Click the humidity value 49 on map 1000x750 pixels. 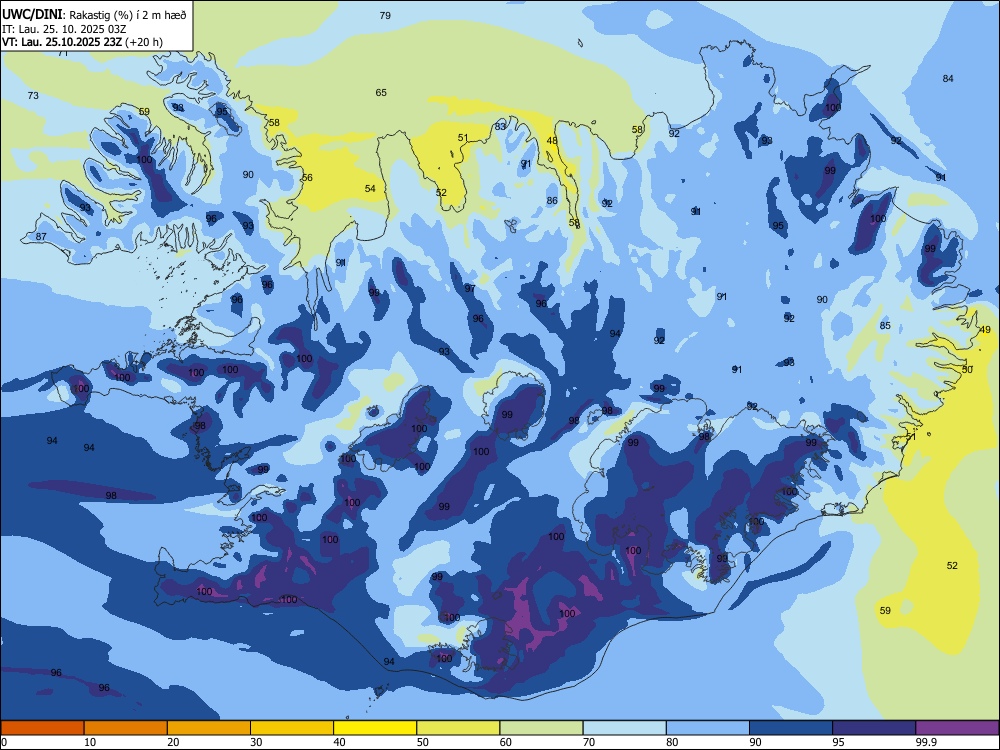click(x=985, y=330)
